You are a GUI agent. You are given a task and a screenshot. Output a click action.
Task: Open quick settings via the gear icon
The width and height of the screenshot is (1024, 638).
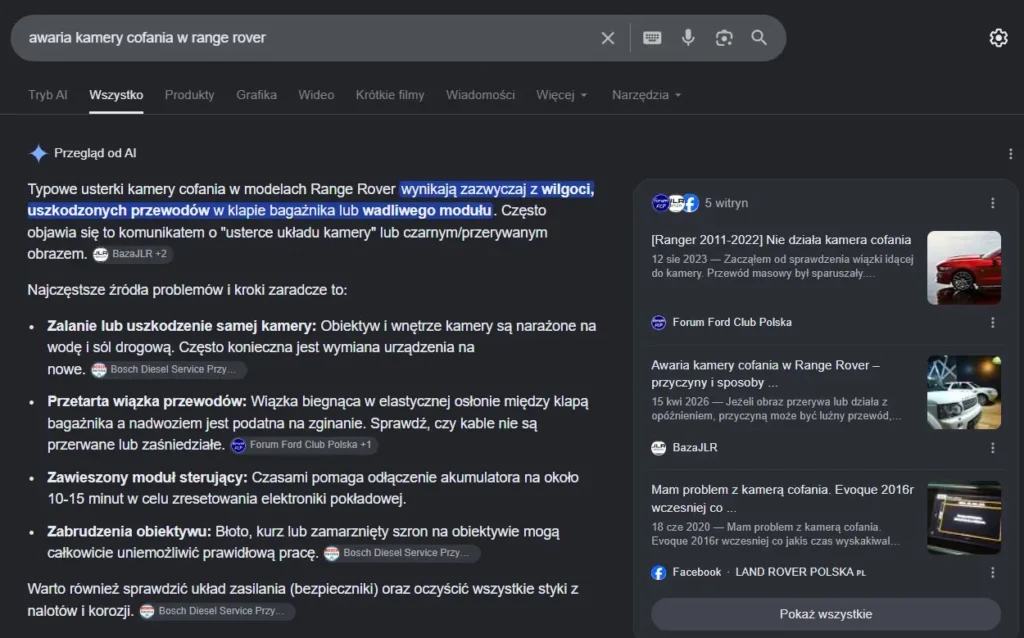[x=998, y=38]
